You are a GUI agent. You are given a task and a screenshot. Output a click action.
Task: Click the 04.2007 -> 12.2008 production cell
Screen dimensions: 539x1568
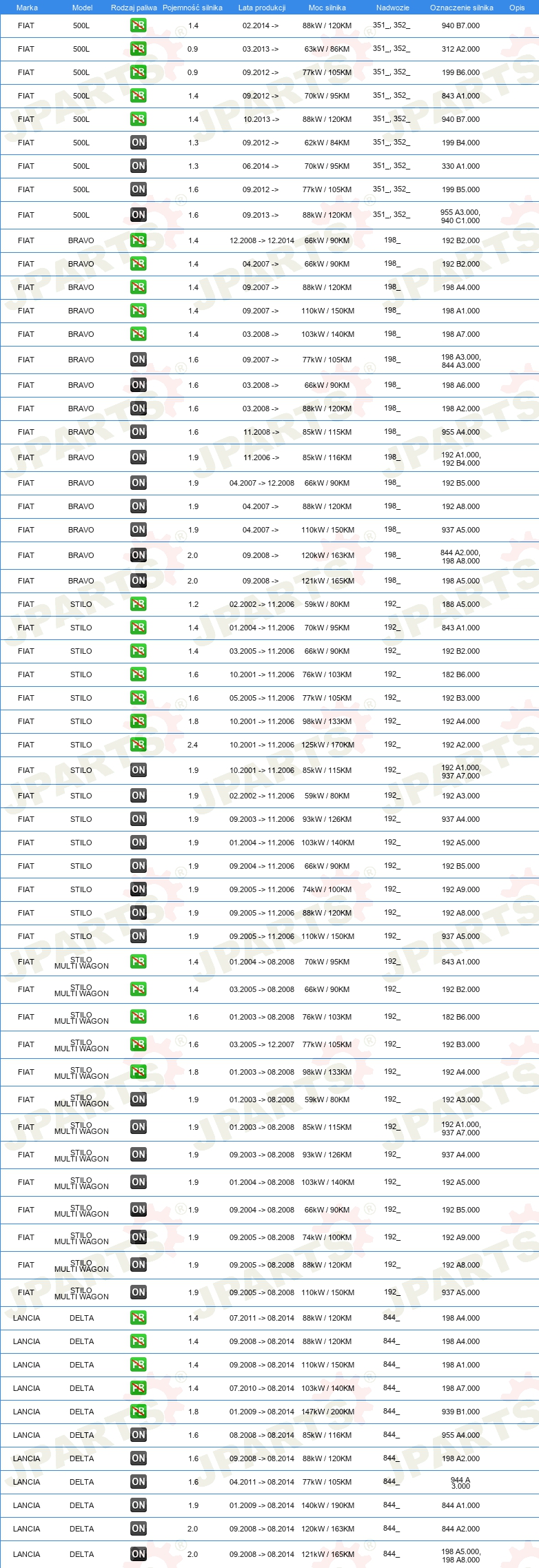coord(262,483)
